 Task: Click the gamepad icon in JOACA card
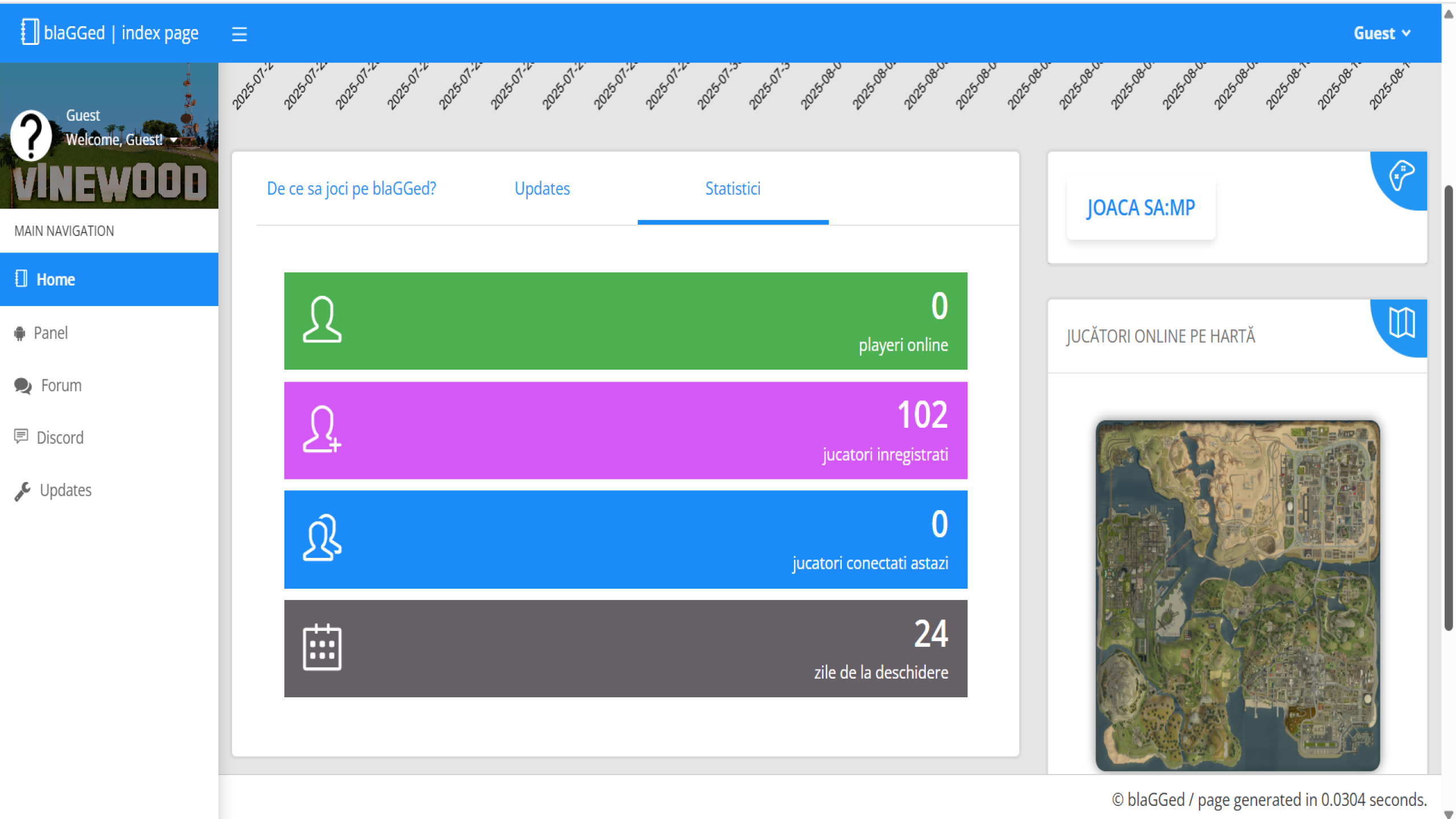click(x=1401, y=175)
